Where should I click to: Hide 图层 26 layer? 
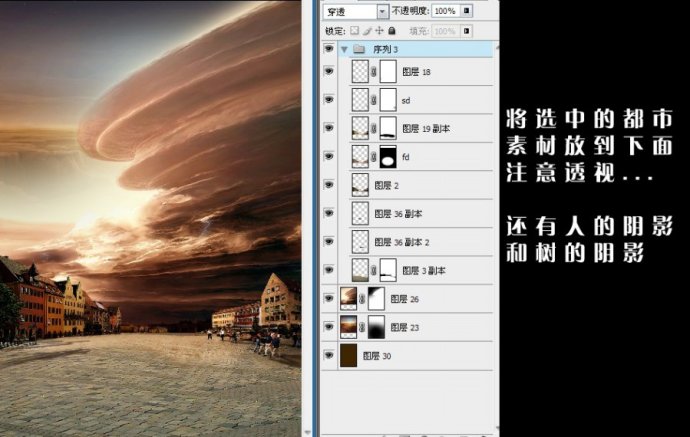[x=329, y=298]
